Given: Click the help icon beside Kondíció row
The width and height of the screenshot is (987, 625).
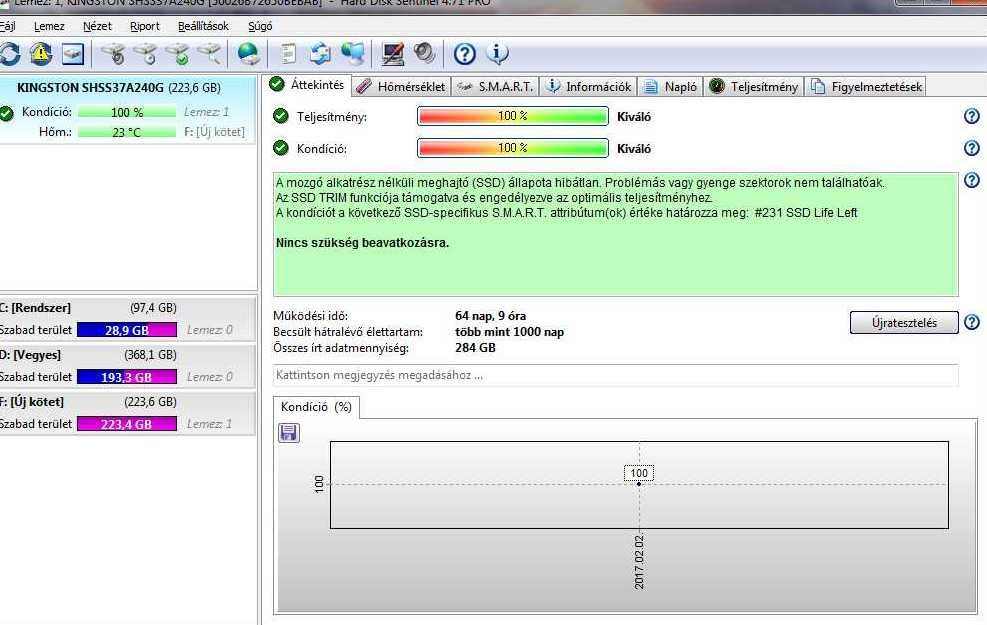Looking at the screenshot, I should [971, 148].
